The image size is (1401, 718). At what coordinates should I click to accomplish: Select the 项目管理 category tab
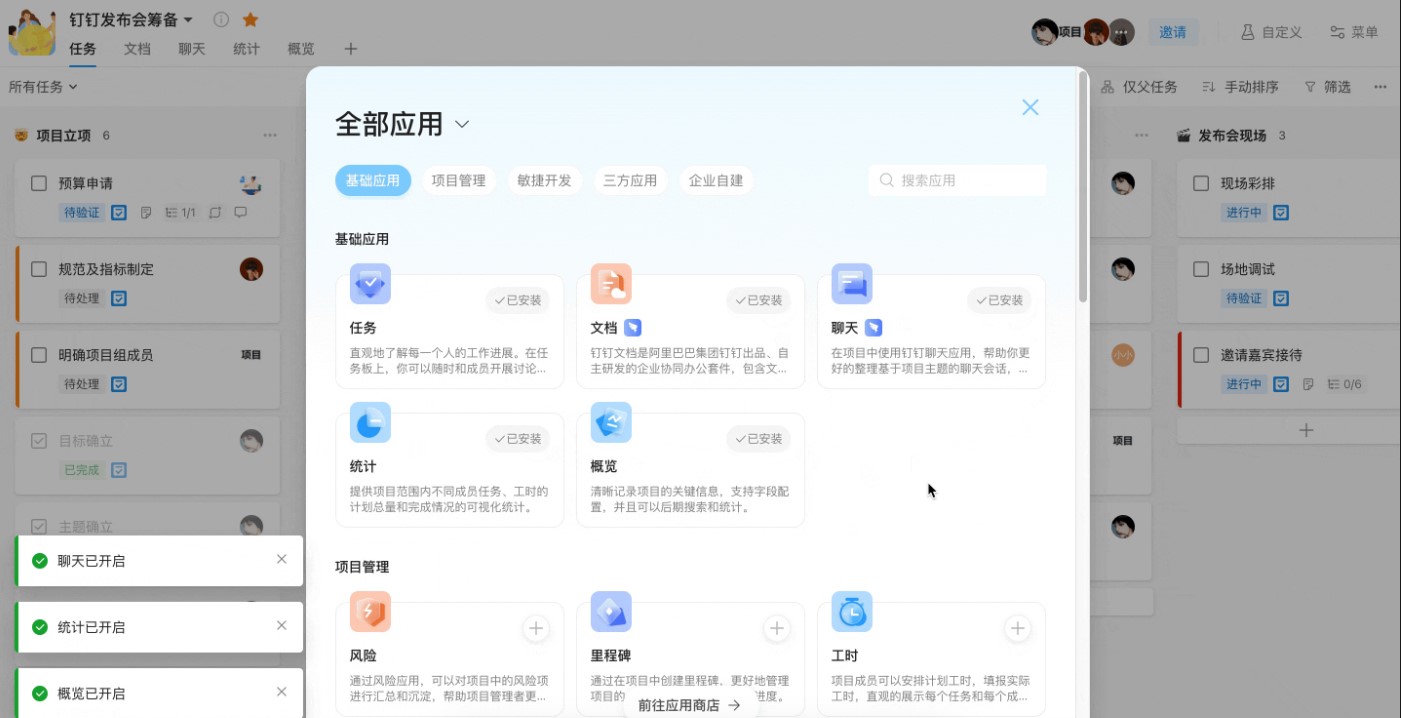pyautogui.click(x=459, y=180)
